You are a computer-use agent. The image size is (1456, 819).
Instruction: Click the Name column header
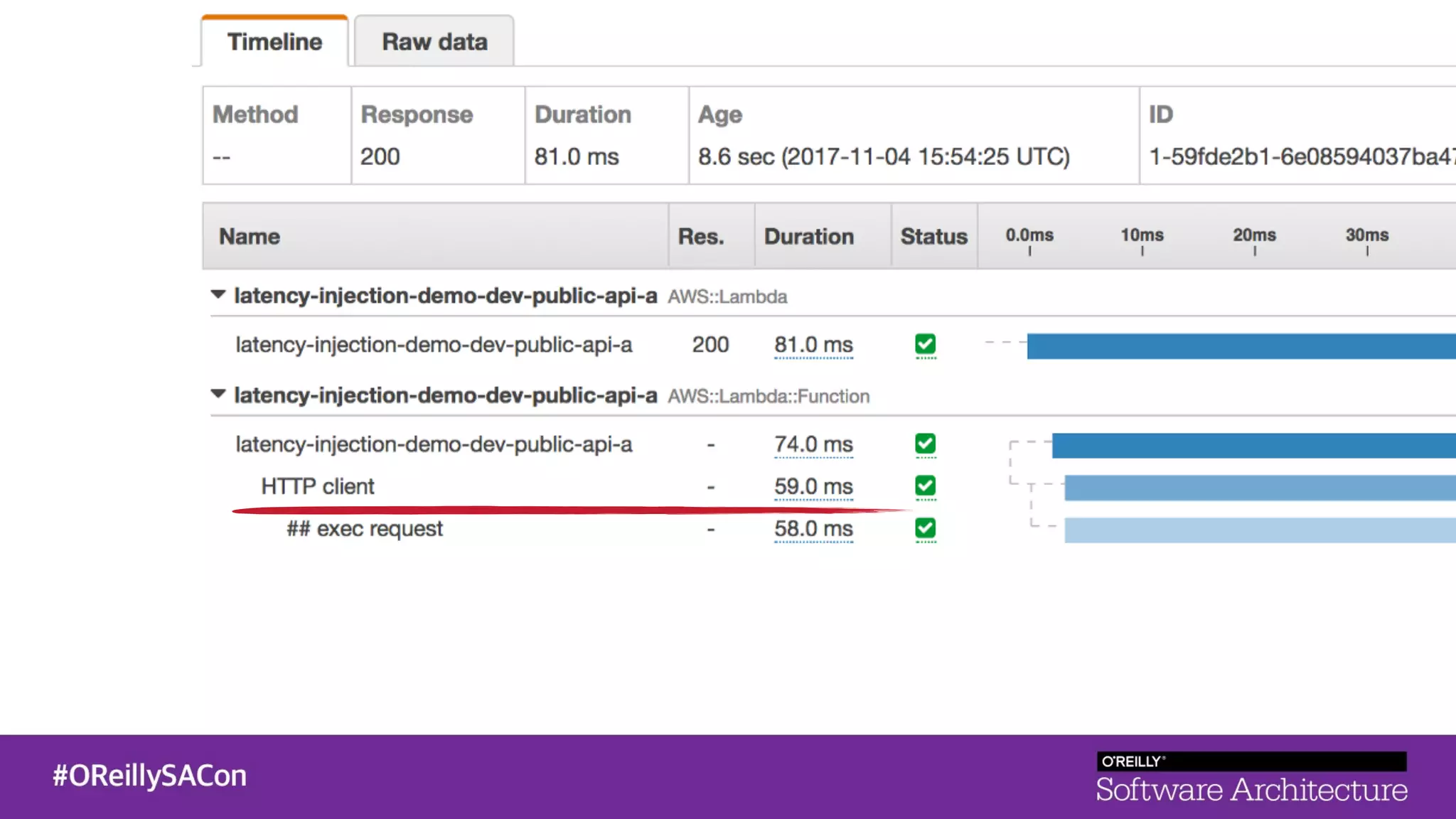click(250, 237)
